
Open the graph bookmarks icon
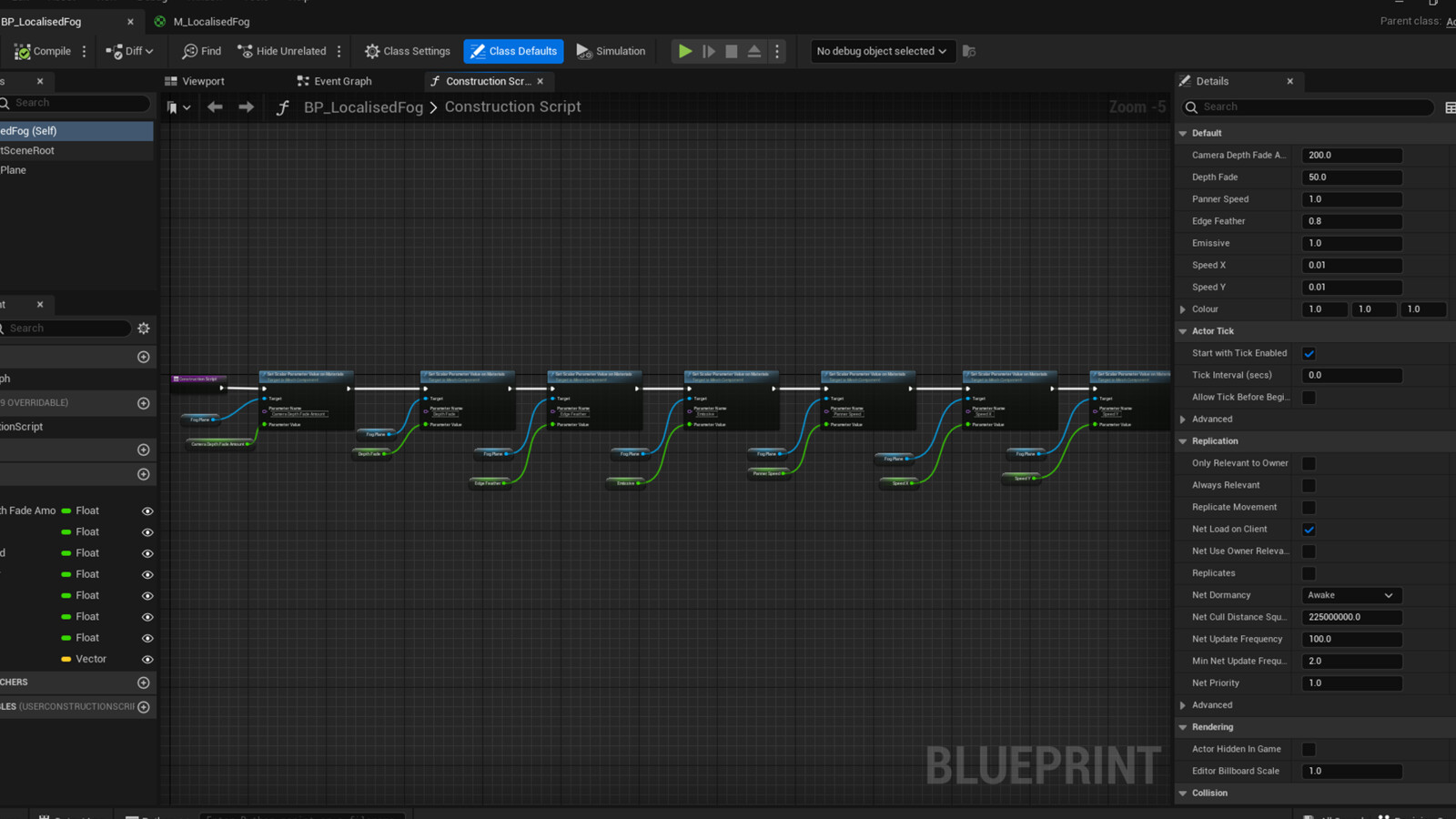pyautogui.click(x=174, y=106)
